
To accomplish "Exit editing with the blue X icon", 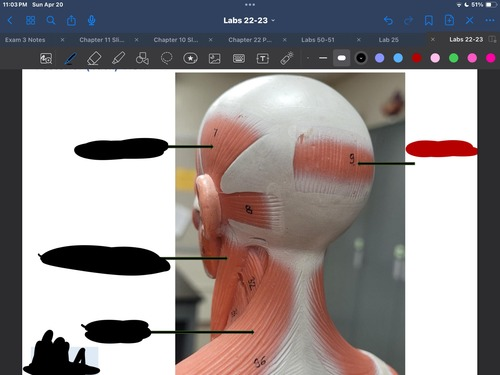I will pos(469,21).
